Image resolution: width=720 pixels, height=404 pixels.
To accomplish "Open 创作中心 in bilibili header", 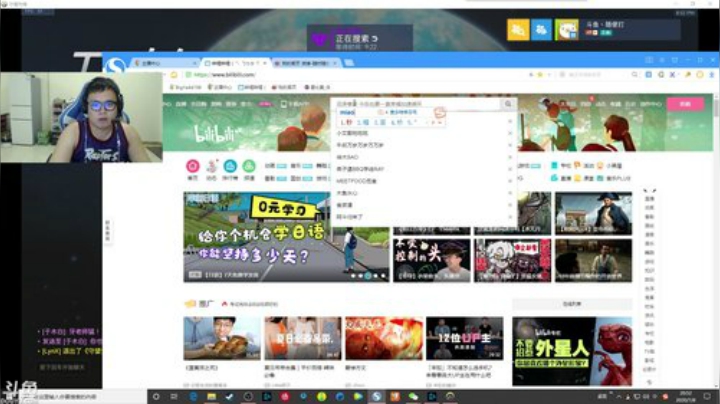I will [651, 104].
